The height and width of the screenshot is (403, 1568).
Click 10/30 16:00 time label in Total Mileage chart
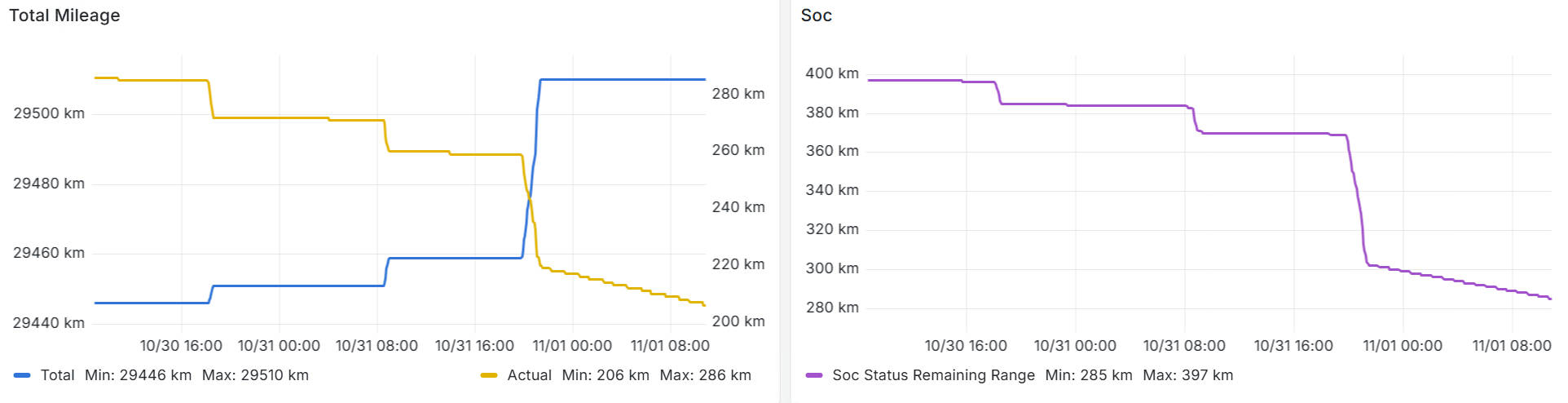click(x=181, y=346)
